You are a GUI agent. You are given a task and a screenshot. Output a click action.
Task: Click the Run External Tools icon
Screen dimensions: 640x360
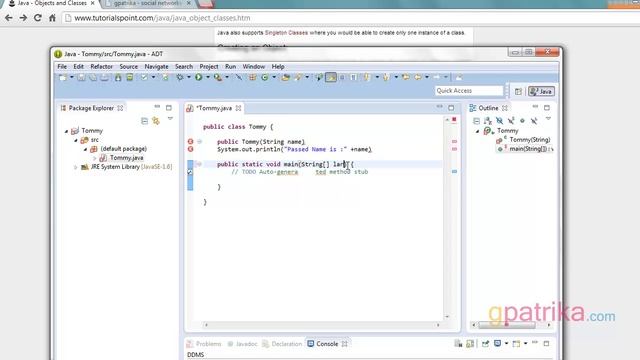coord(218,77)
